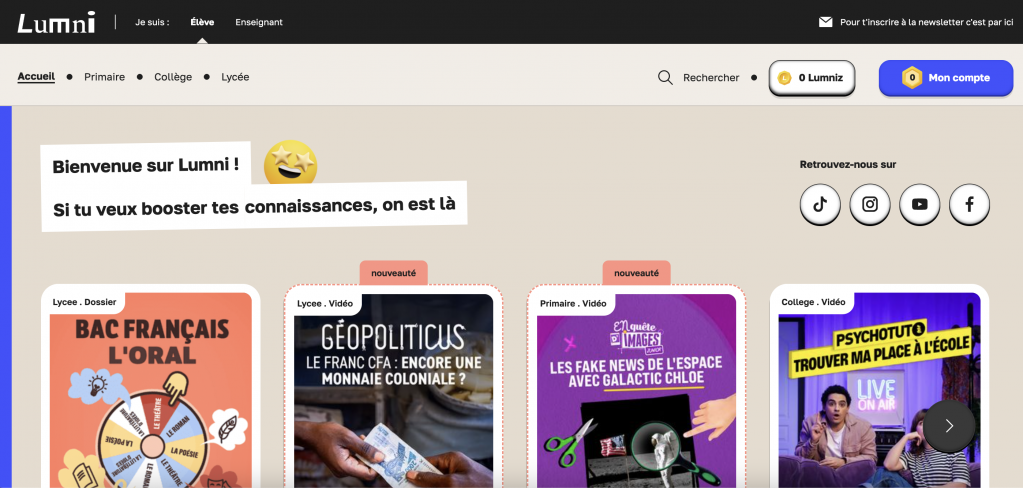Open Lumni's Instagram page
The height and width of the screenshot is (488, 1023).
(x=870, y=205)
